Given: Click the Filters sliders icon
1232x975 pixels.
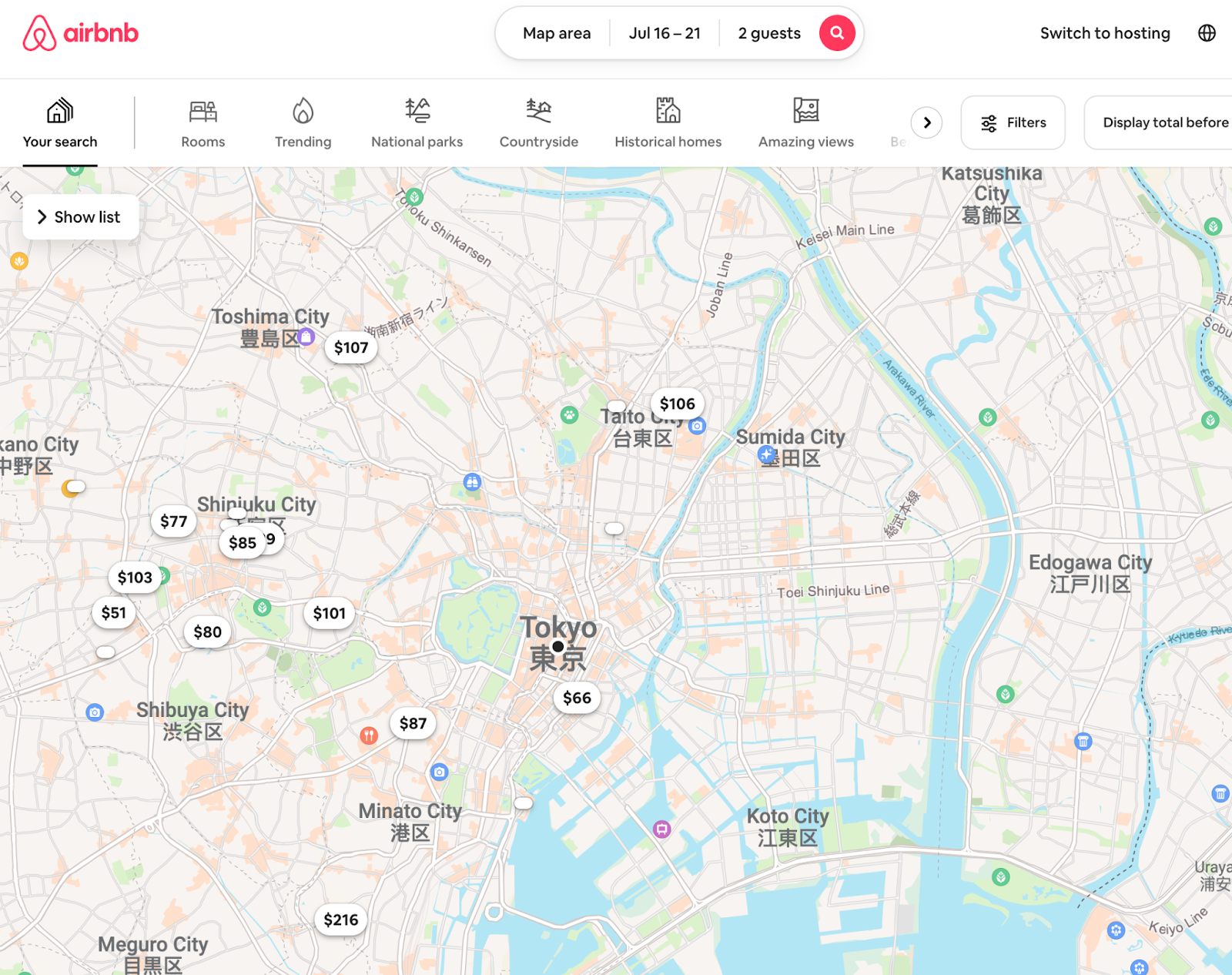Looking at the screenshot, I should pos(989,123).
